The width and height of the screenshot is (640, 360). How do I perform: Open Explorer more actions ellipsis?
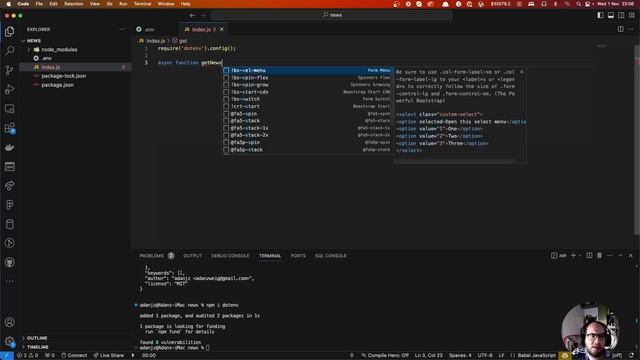pyautogui.click(x=122, y=29)
